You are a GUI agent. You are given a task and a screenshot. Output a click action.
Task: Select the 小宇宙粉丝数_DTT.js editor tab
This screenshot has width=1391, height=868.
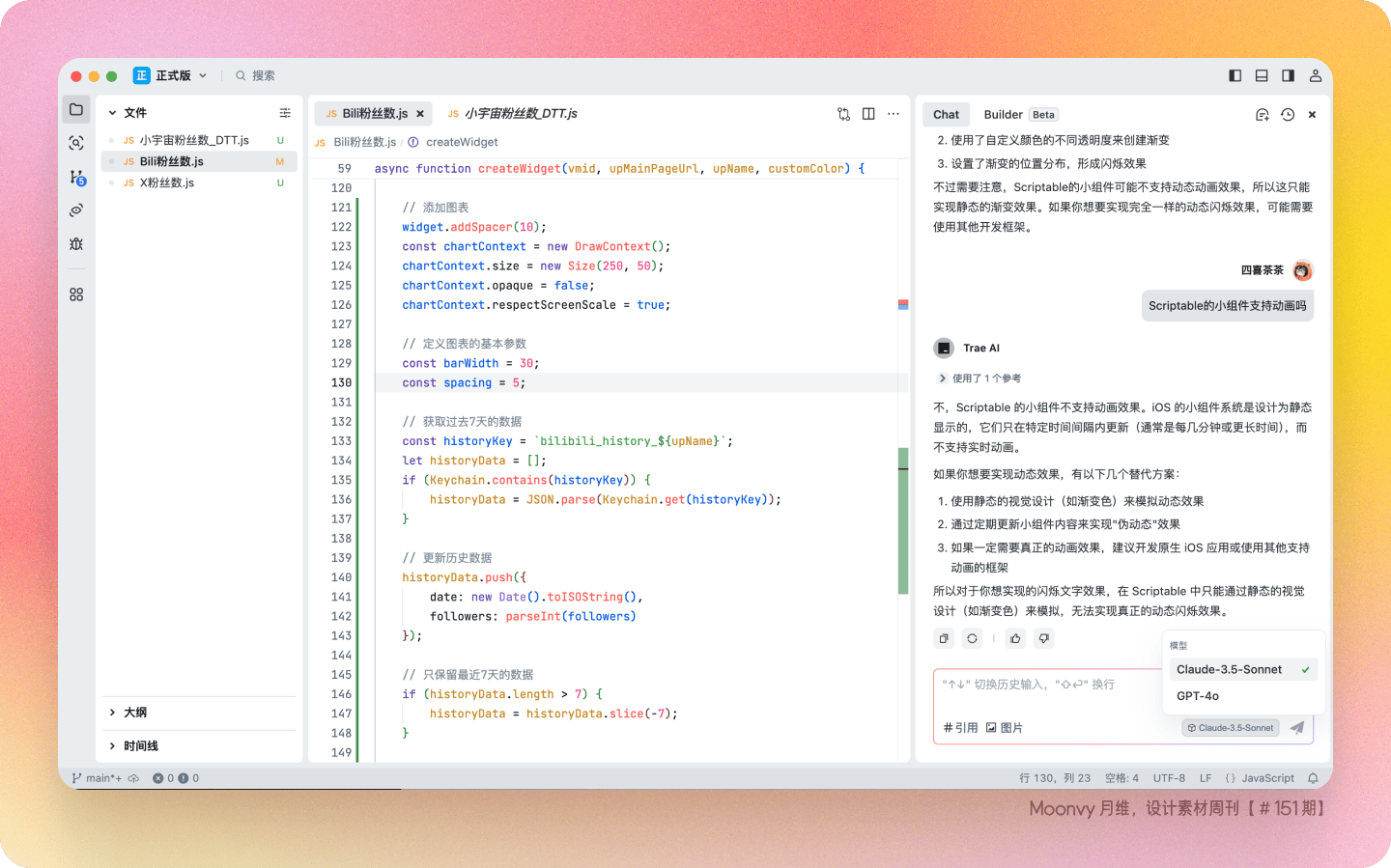pos(513,114)
